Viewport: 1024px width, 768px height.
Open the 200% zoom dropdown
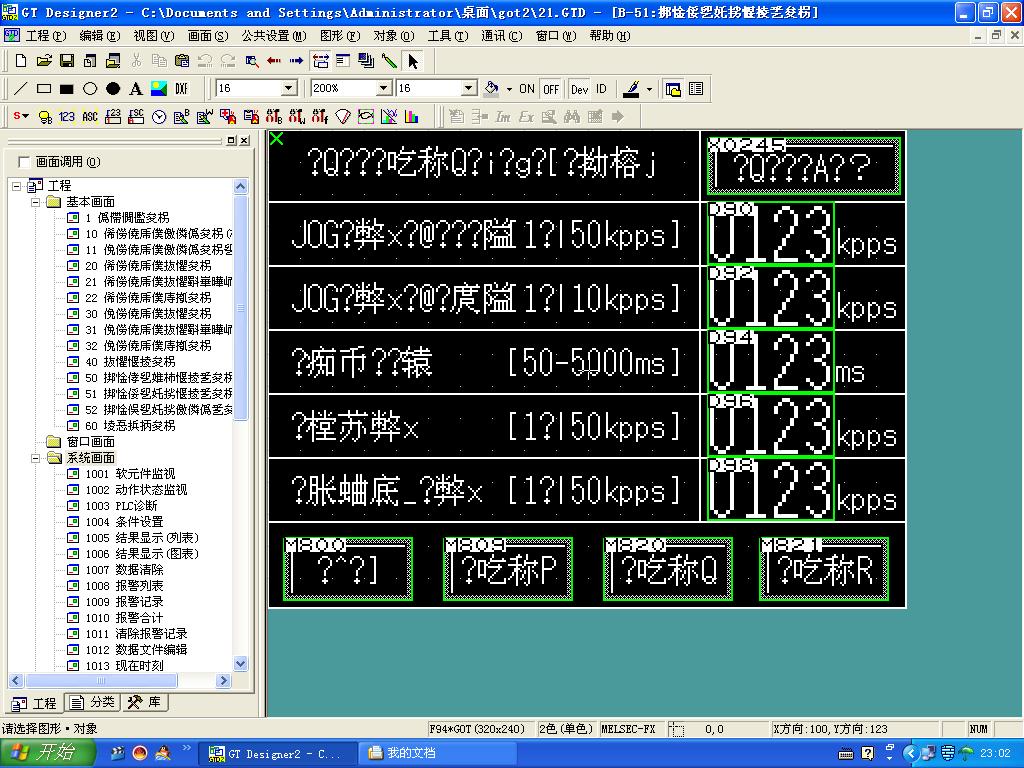click(x=383, y=89)
